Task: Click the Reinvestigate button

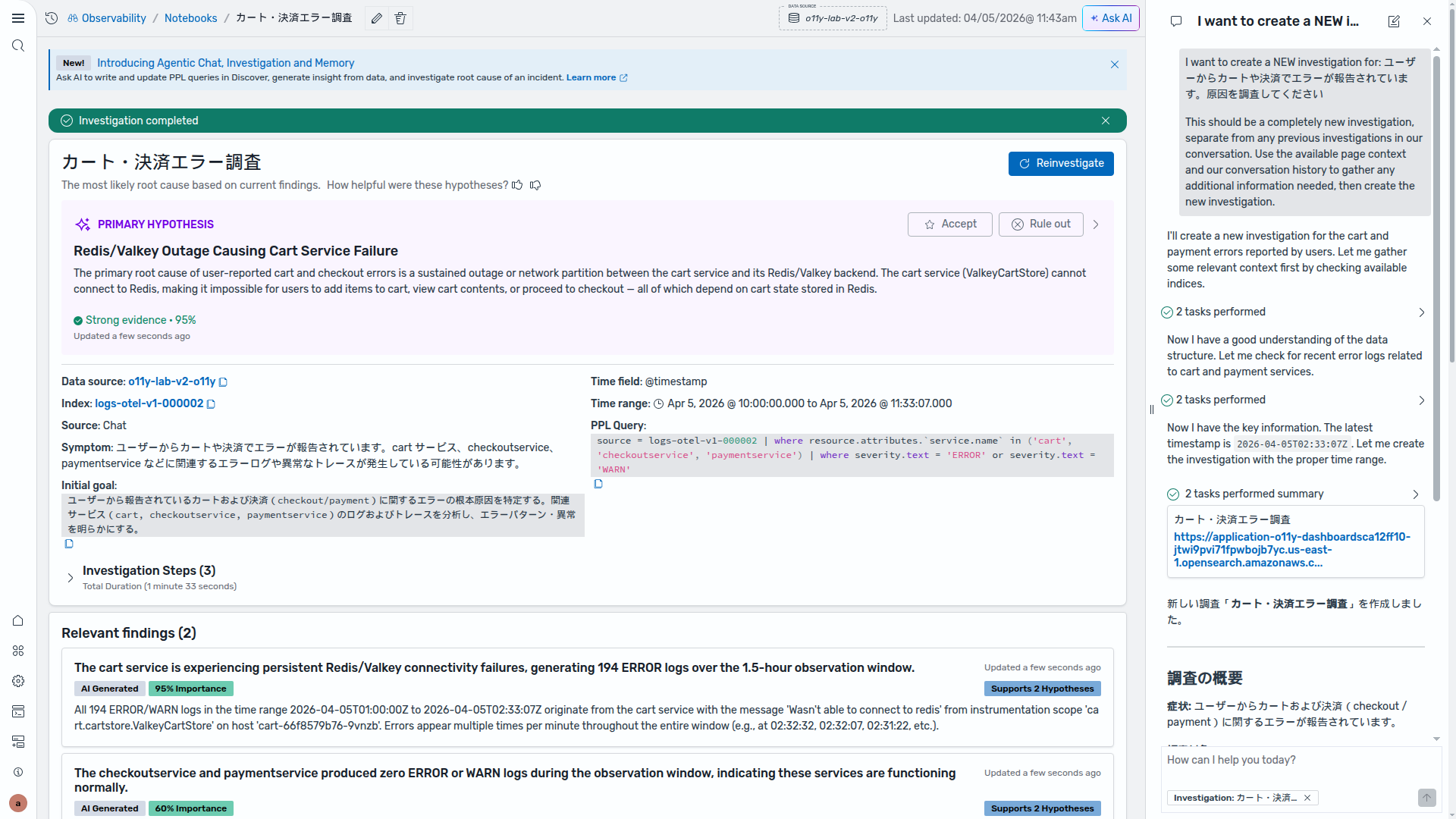Action: tap(1061, 164)
